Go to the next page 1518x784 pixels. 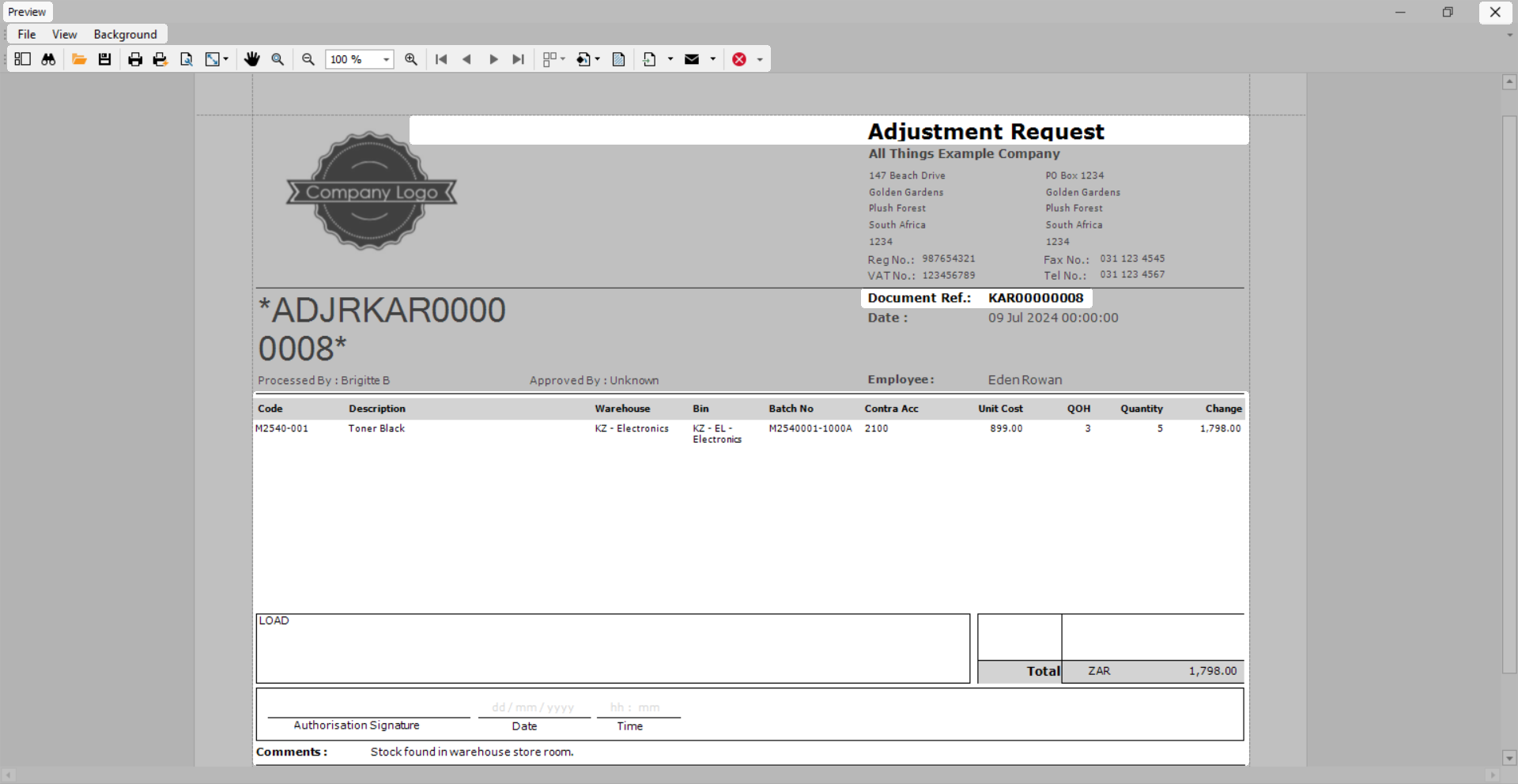point(493,59)
